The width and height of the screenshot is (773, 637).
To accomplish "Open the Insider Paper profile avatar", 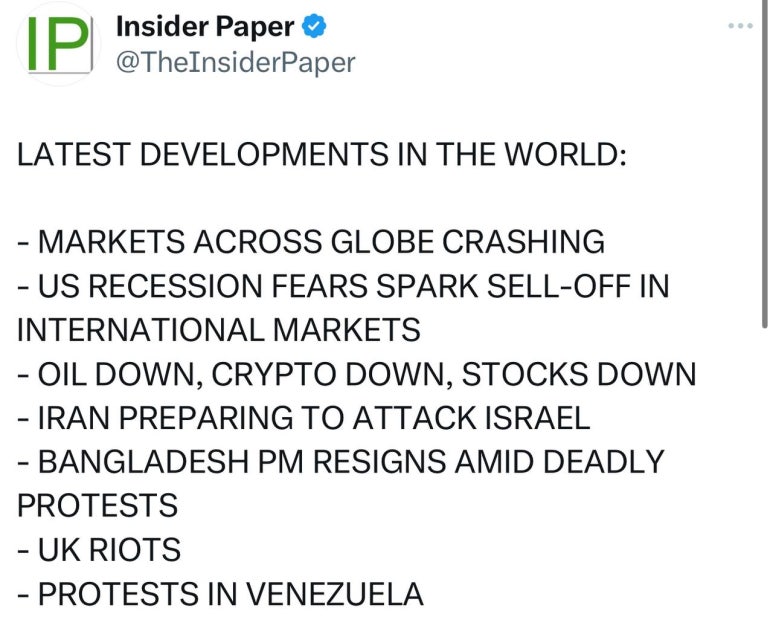I will (59, 44).
